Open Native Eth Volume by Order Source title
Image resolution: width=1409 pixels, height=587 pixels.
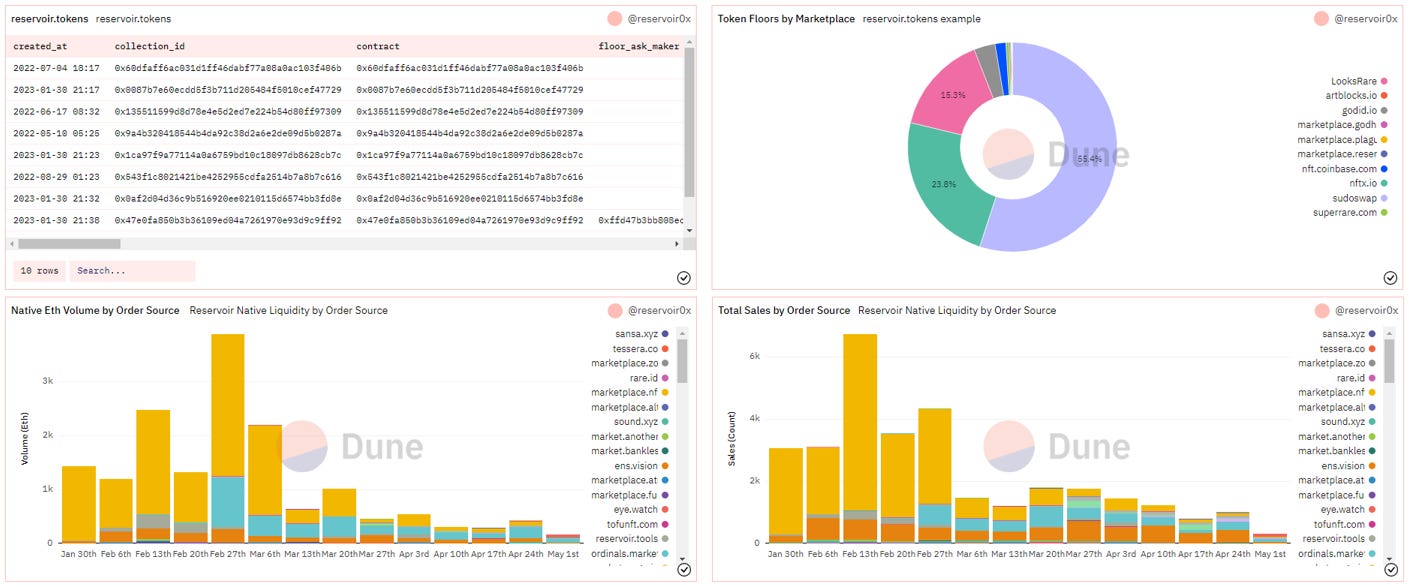96,311
